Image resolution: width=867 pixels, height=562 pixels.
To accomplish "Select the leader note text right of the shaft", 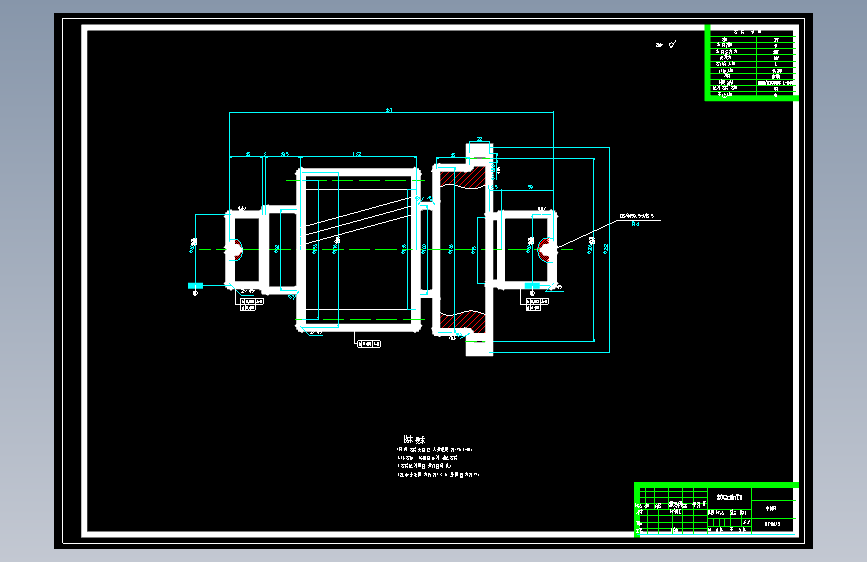I will click(636, 216).
